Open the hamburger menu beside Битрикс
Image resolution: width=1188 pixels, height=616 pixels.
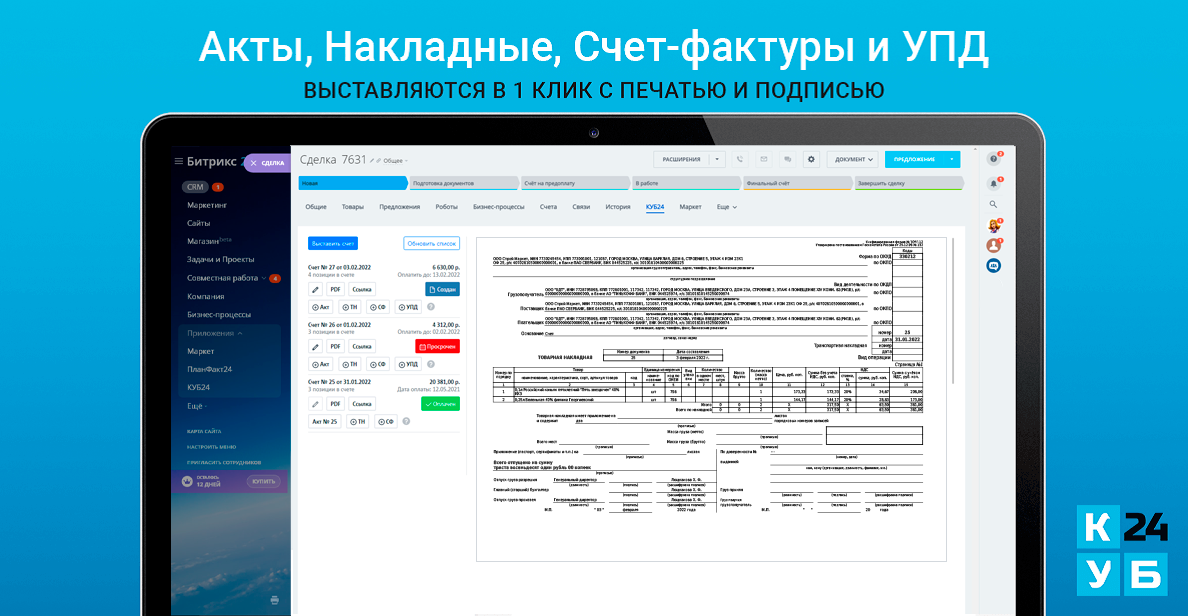[179, 161]
